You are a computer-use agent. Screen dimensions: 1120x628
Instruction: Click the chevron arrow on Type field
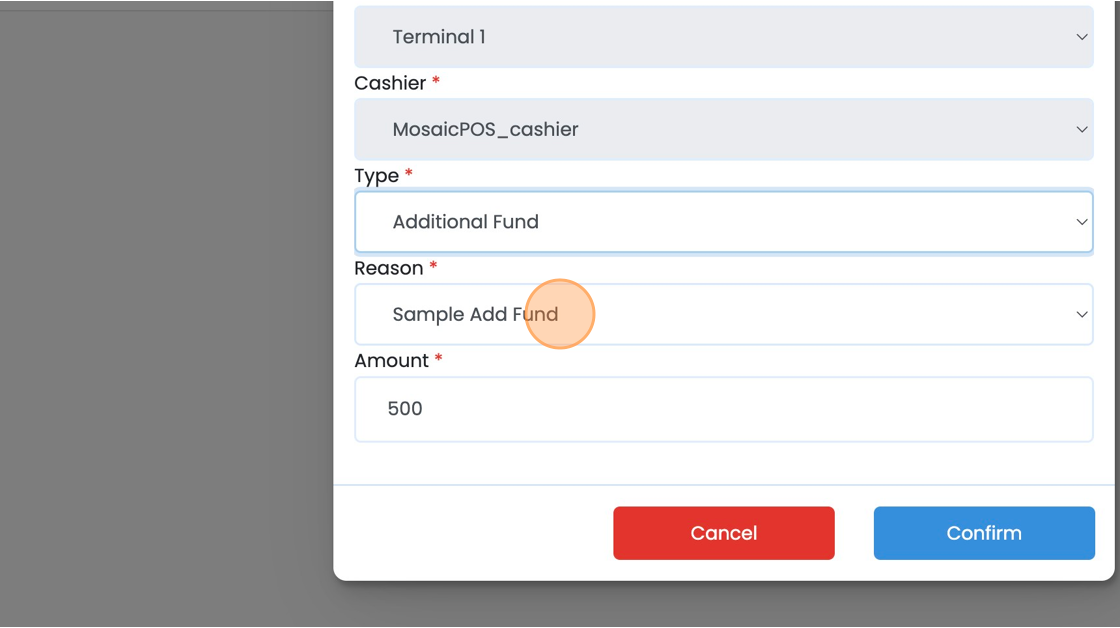pos(1081,222)
